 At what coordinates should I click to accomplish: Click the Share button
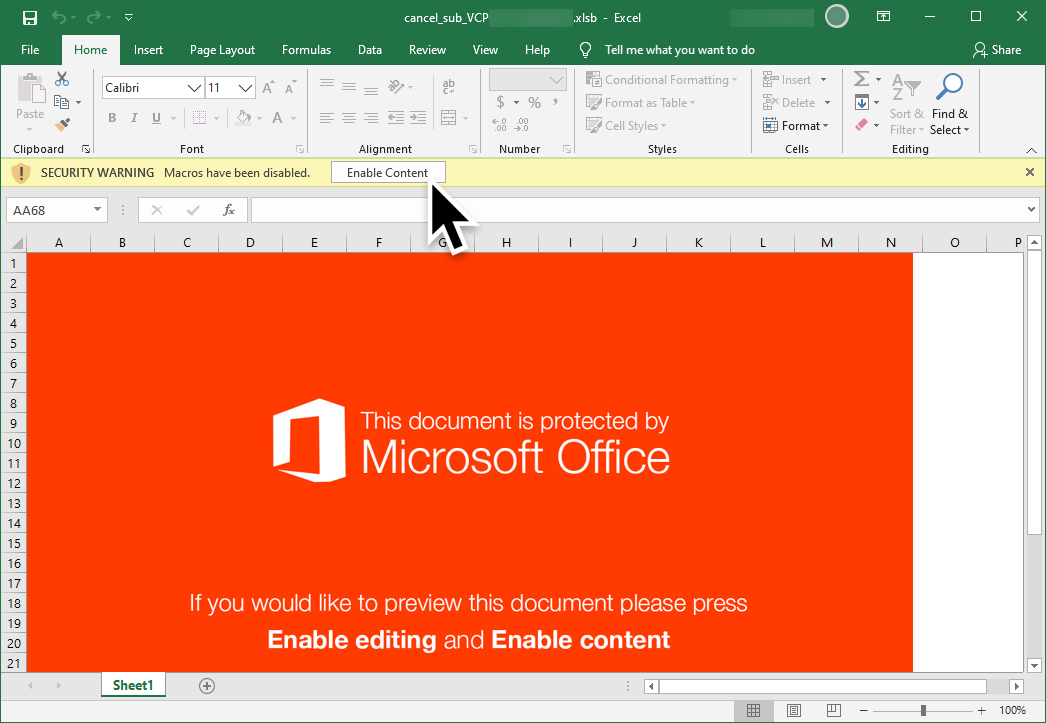tap(997, 50)
